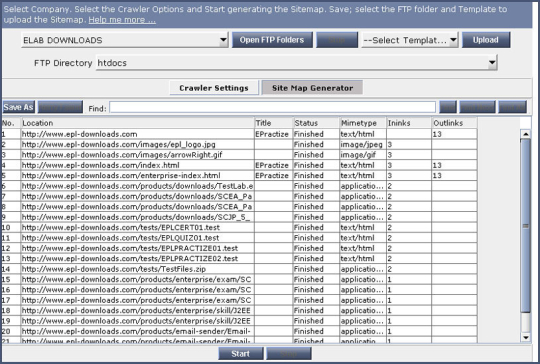Viewport: 540px width, 364px height.
Task: Click the scrollbar down arrow
Action: tap(526, 337)
